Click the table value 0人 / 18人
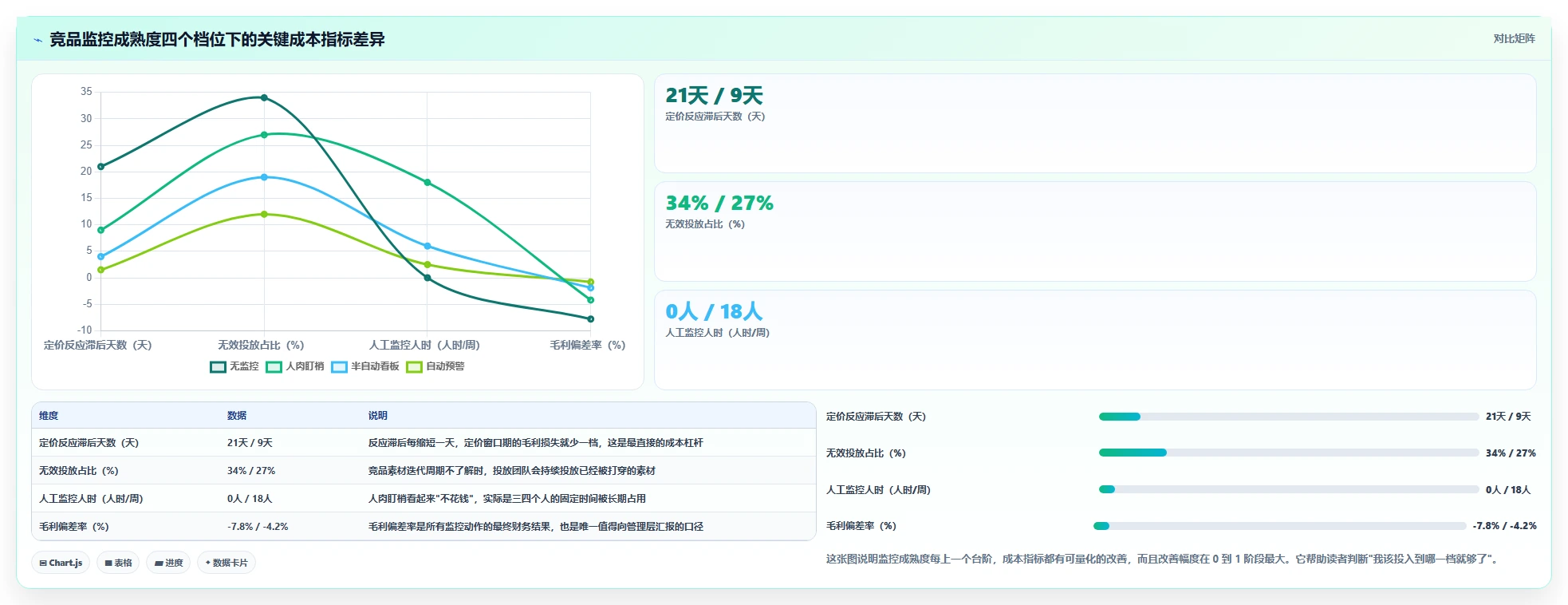The height and width of the screenshot is (605, 1568). [250, 499]
